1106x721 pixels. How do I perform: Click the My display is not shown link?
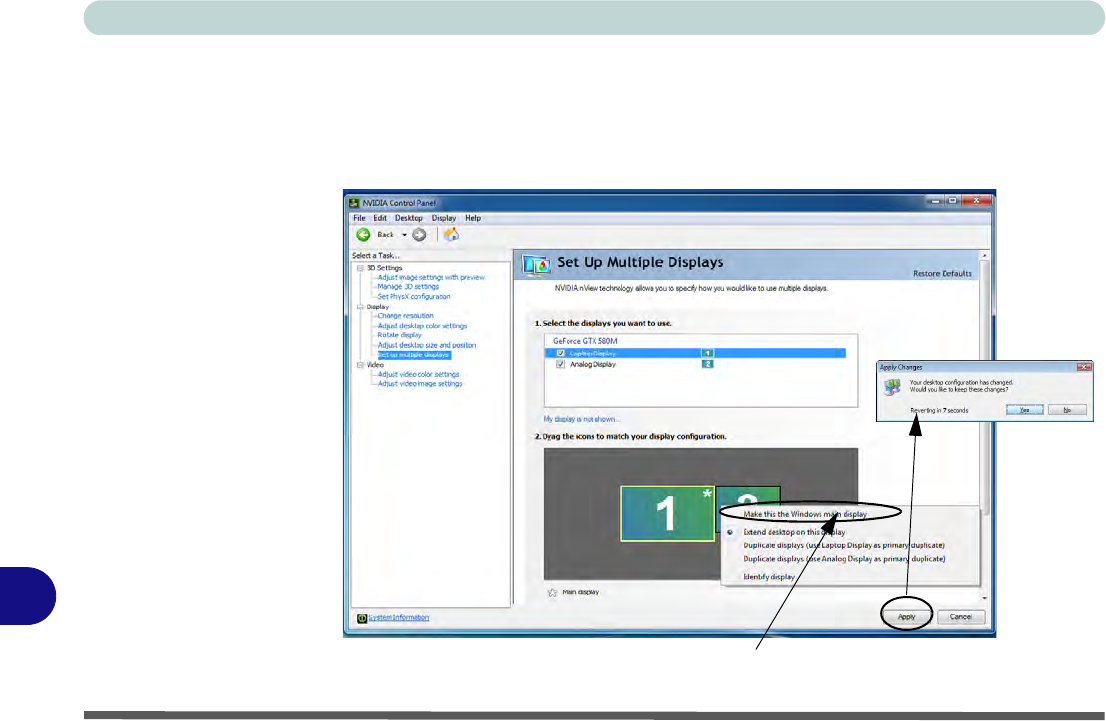point(582,419)
